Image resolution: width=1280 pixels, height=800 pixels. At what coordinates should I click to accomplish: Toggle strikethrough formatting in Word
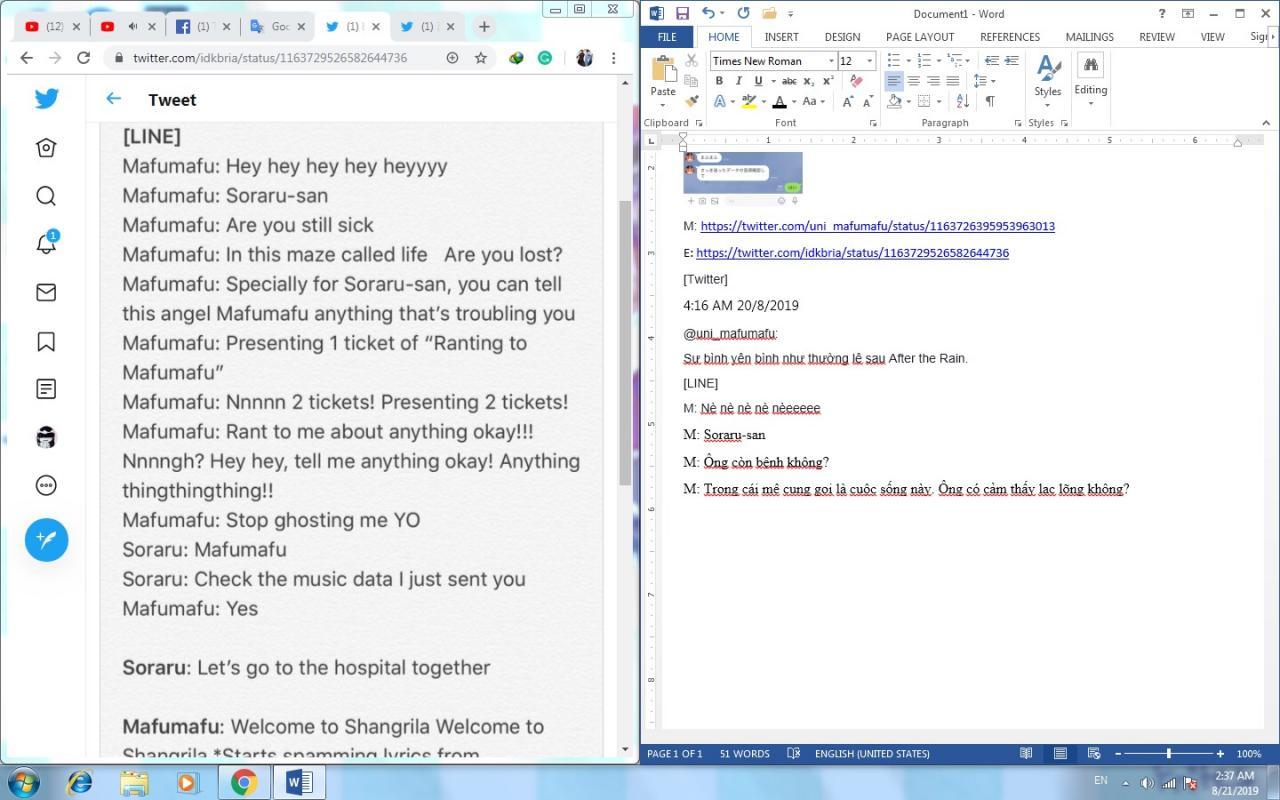tap(789, 81)
